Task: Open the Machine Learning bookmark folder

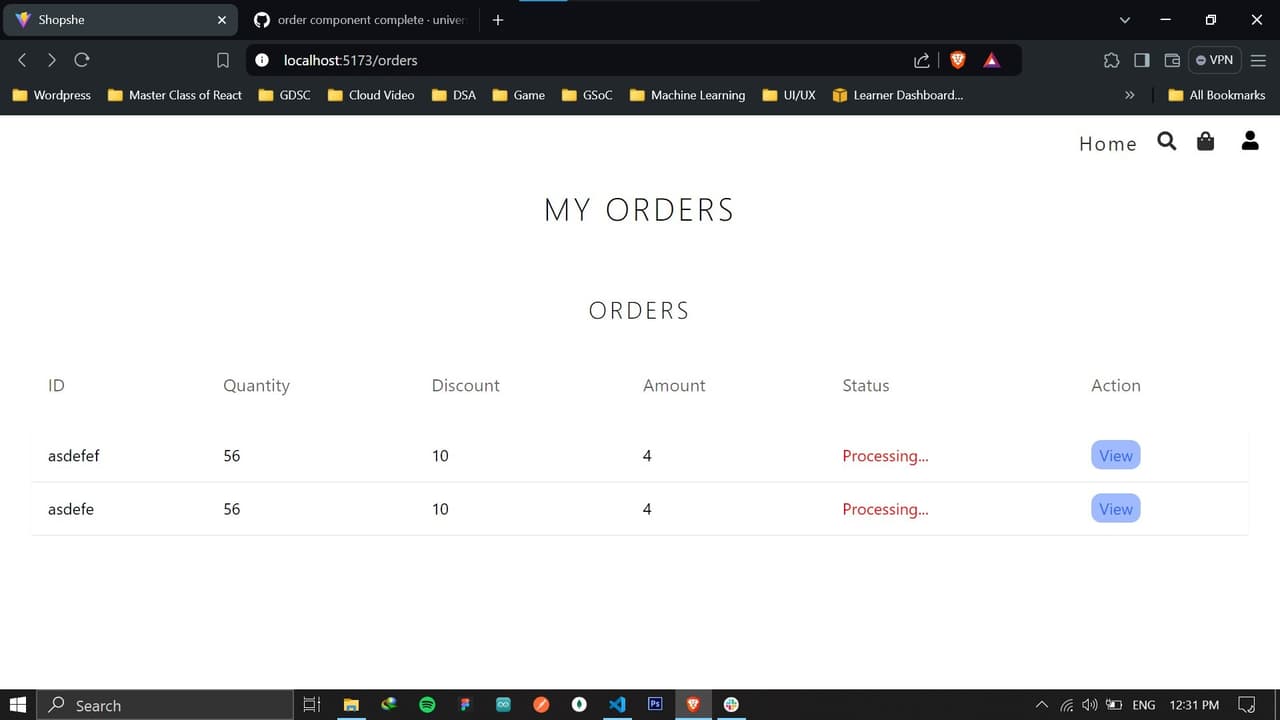Action: 687,95
